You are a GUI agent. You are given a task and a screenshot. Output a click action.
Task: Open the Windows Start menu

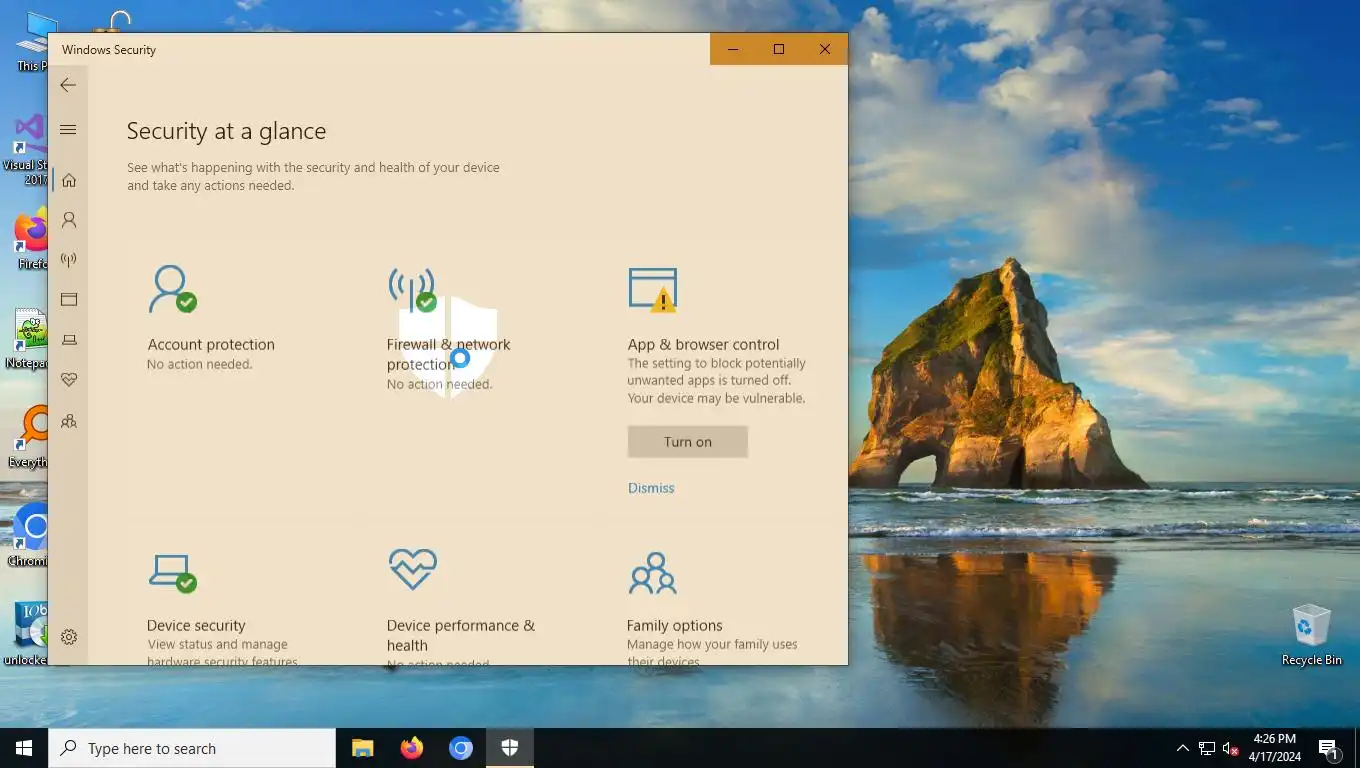pos(24,748)
